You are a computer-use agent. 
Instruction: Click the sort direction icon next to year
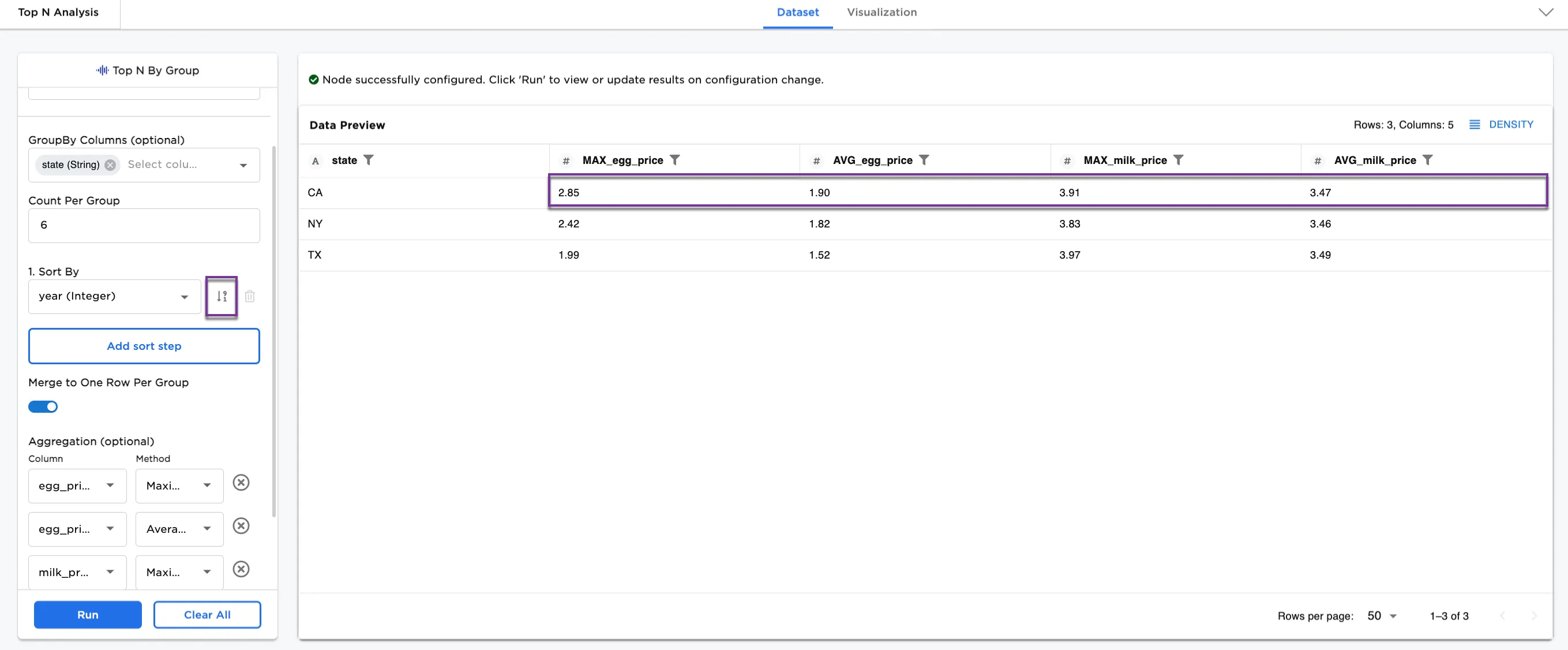pyautogui.click(x=222, y=297)
